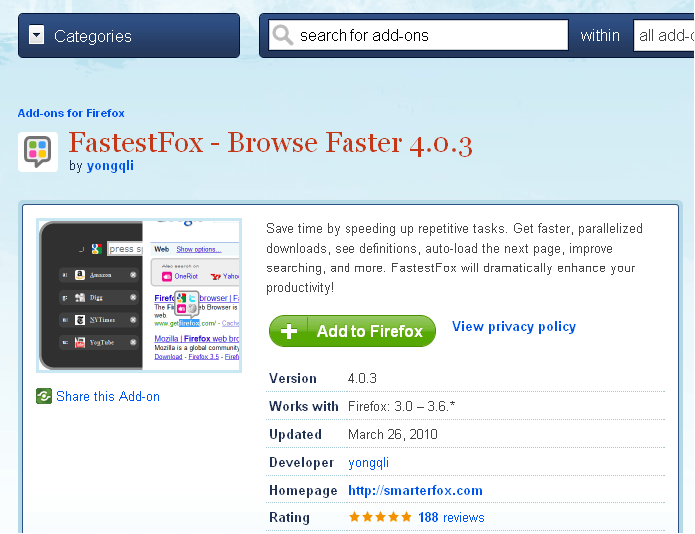Click the plus icon on Add button
Image resolution: width=695 pixels, height=534 pixels.
pyautogui.click(x=289, y=331)
